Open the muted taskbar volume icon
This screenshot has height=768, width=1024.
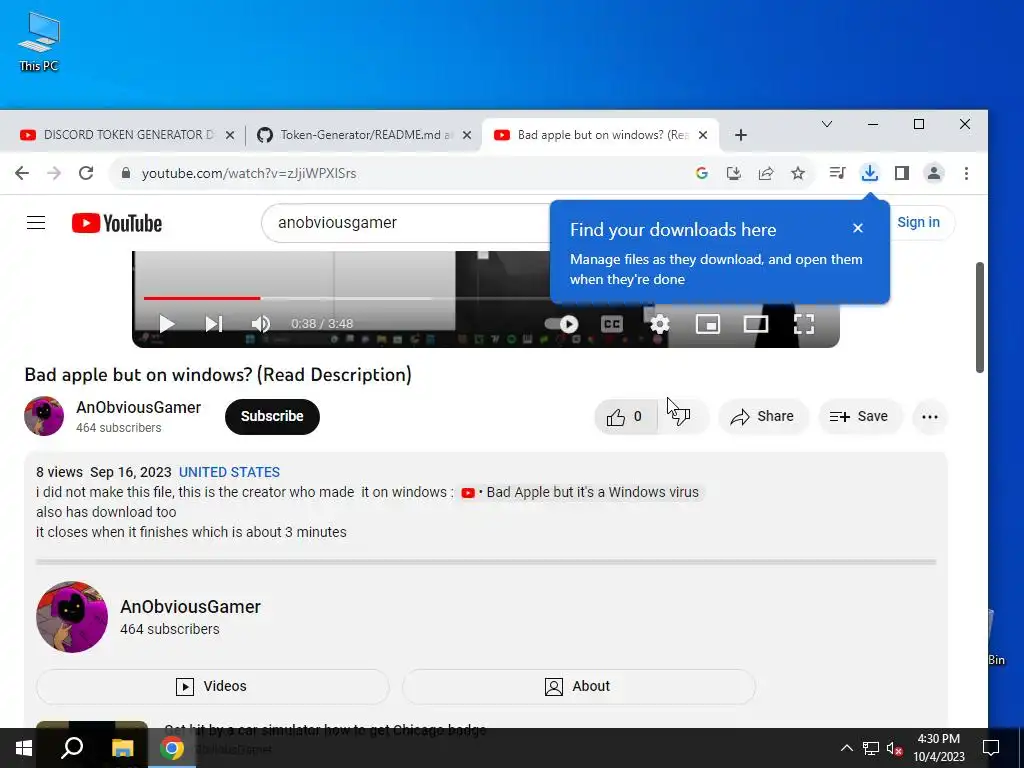click(x=895, y=748)
